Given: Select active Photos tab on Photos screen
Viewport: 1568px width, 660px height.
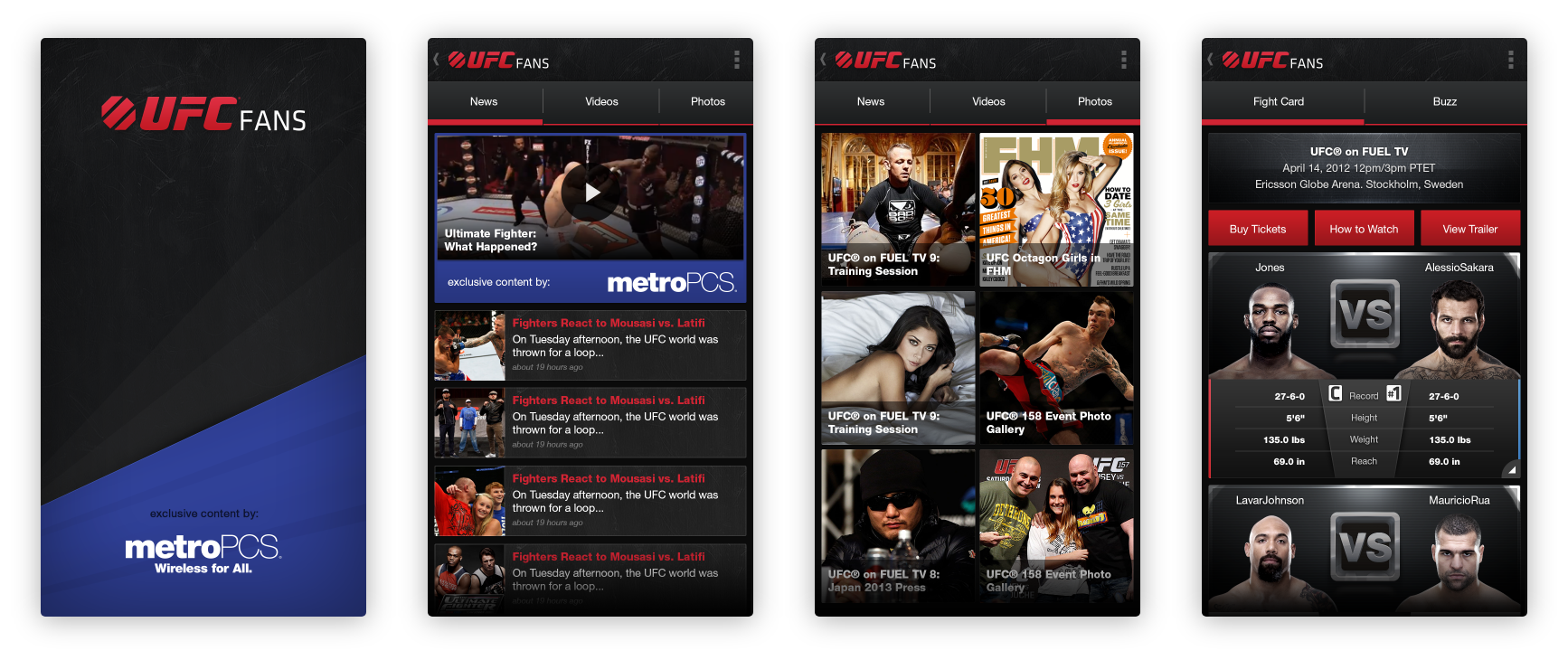Looking at the screenshot, I should point(1094,102).
